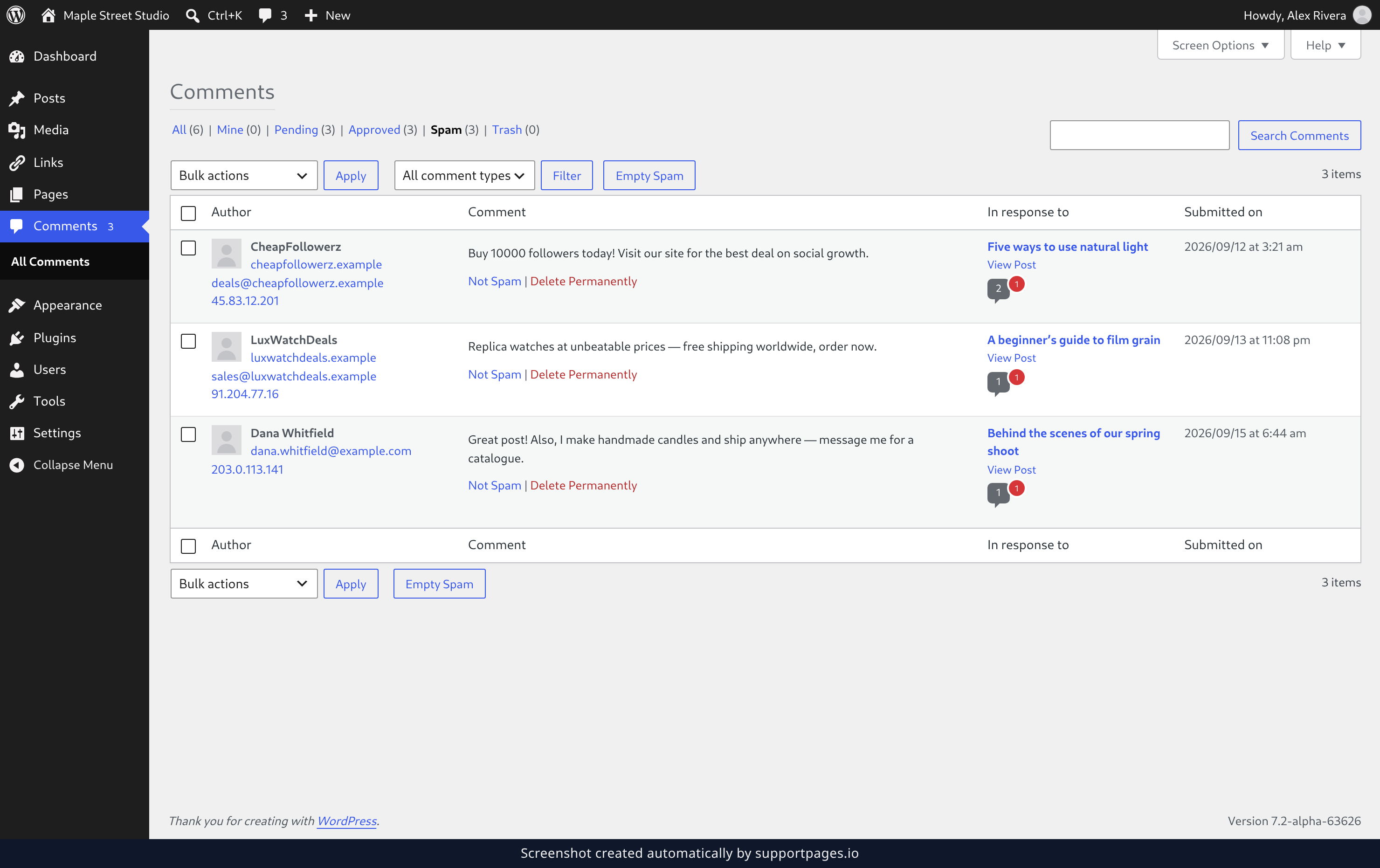Open the All comment types dropdown

[x=464, y=175]
